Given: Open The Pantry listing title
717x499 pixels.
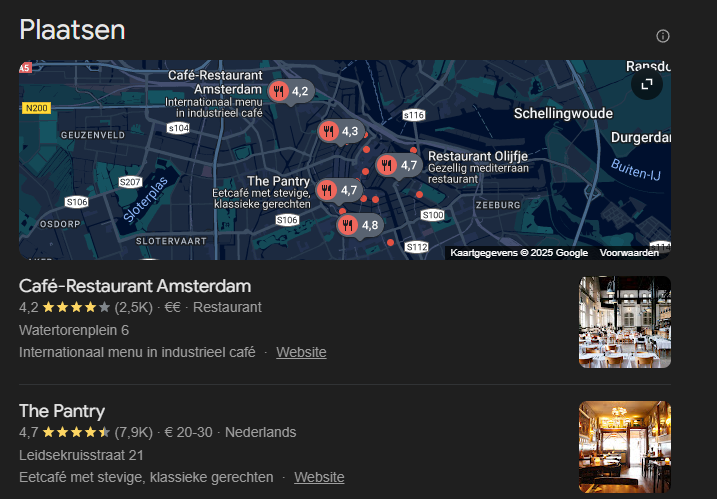Looking at the screenshot, I should 62,411.
